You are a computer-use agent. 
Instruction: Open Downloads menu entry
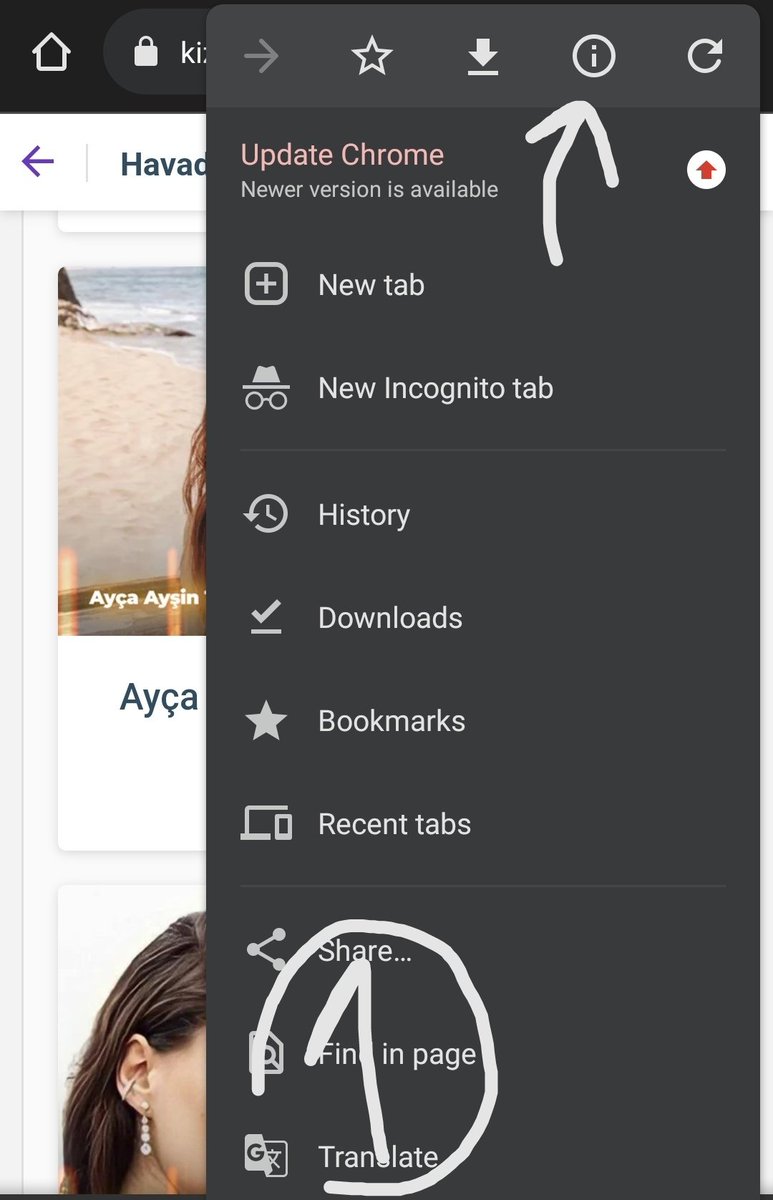pos(483,618)
